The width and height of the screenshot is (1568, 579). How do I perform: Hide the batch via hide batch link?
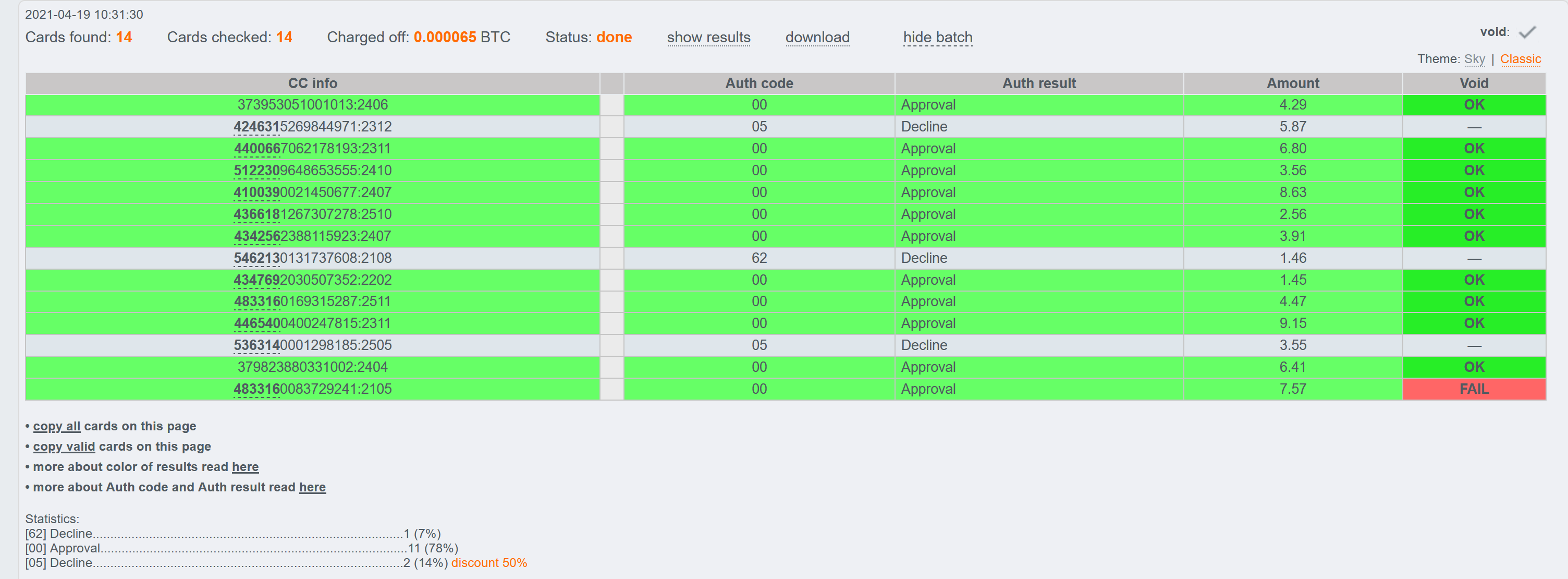[937, 37]
